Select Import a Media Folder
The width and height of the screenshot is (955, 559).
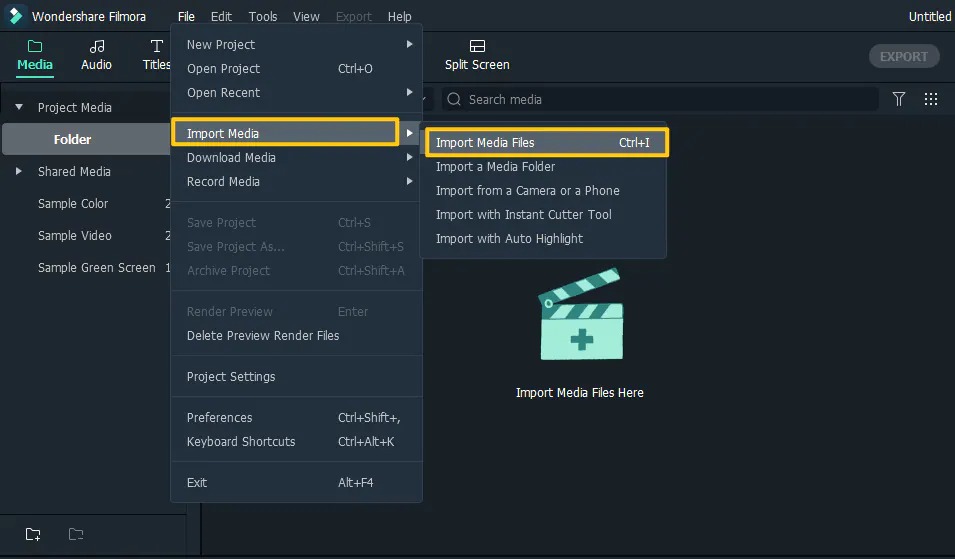coord(495,166)
